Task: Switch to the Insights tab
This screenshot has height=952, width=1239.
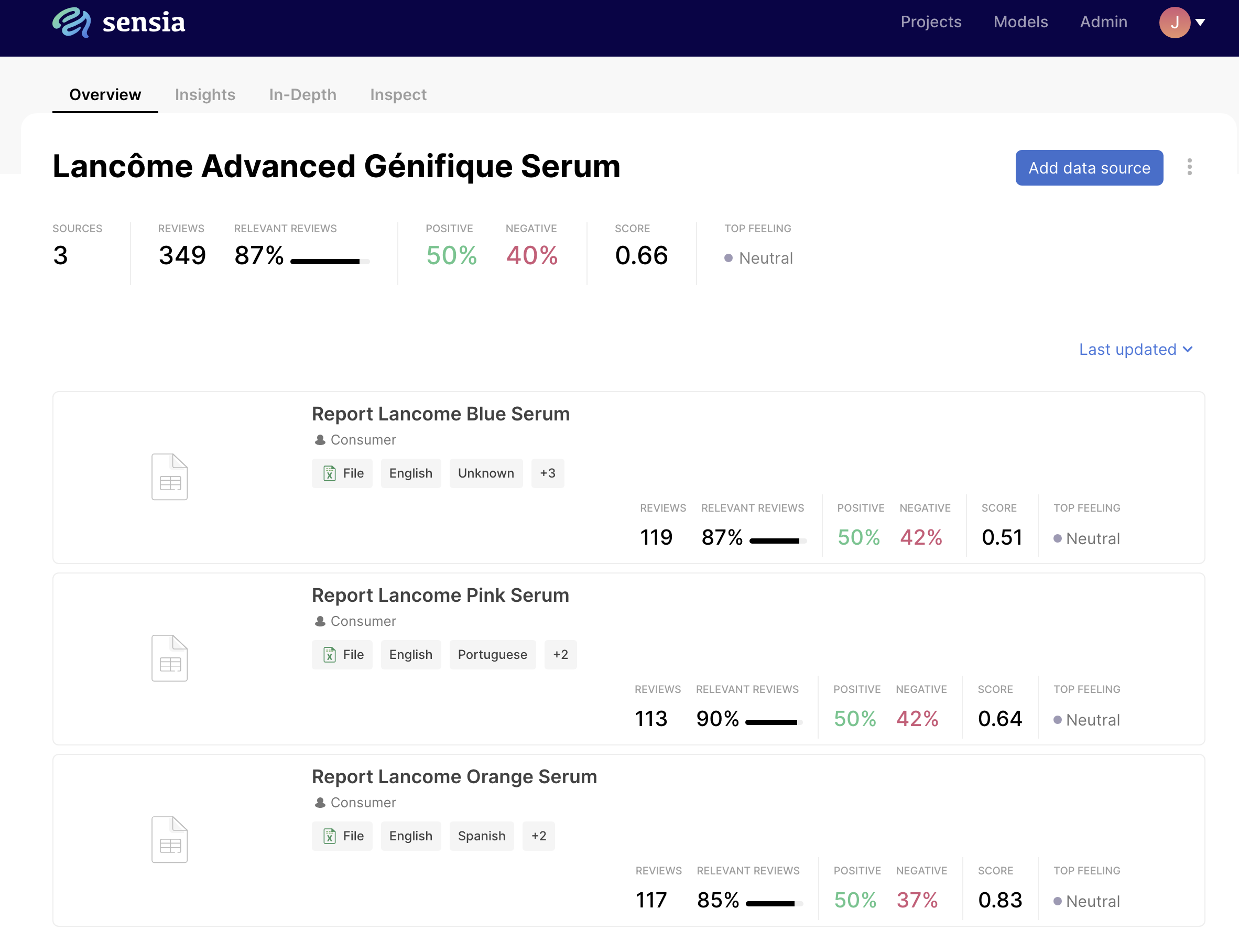Action: point(205,95)
